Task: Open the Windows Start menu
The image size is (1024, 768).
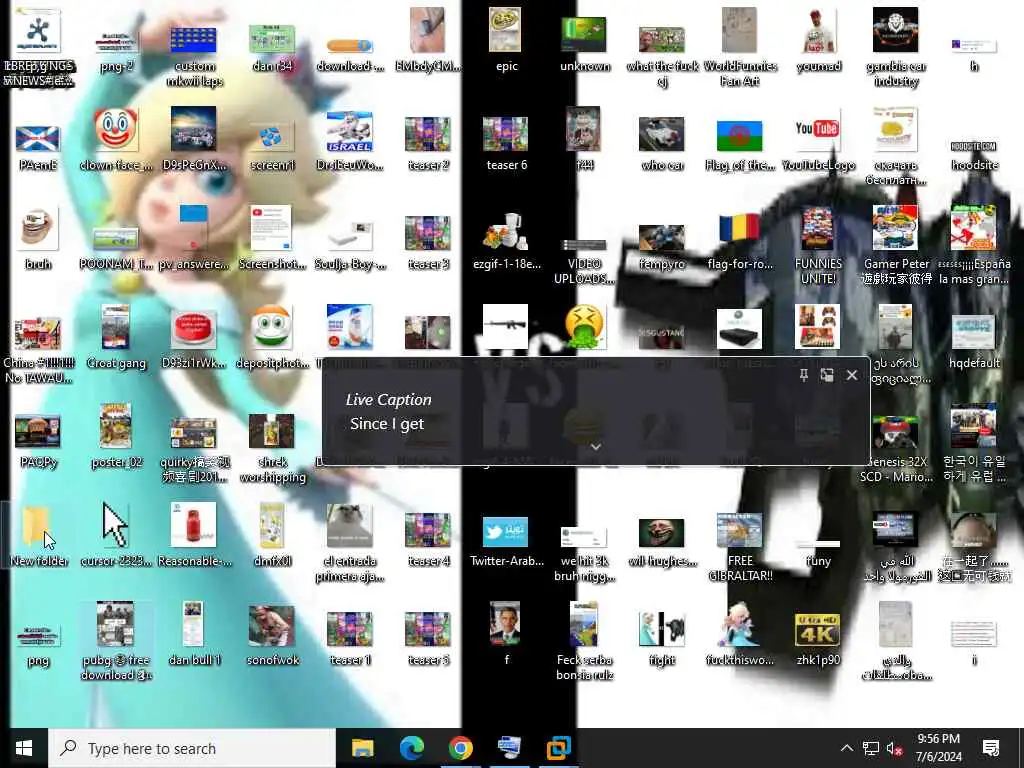Action: point(24,748)
